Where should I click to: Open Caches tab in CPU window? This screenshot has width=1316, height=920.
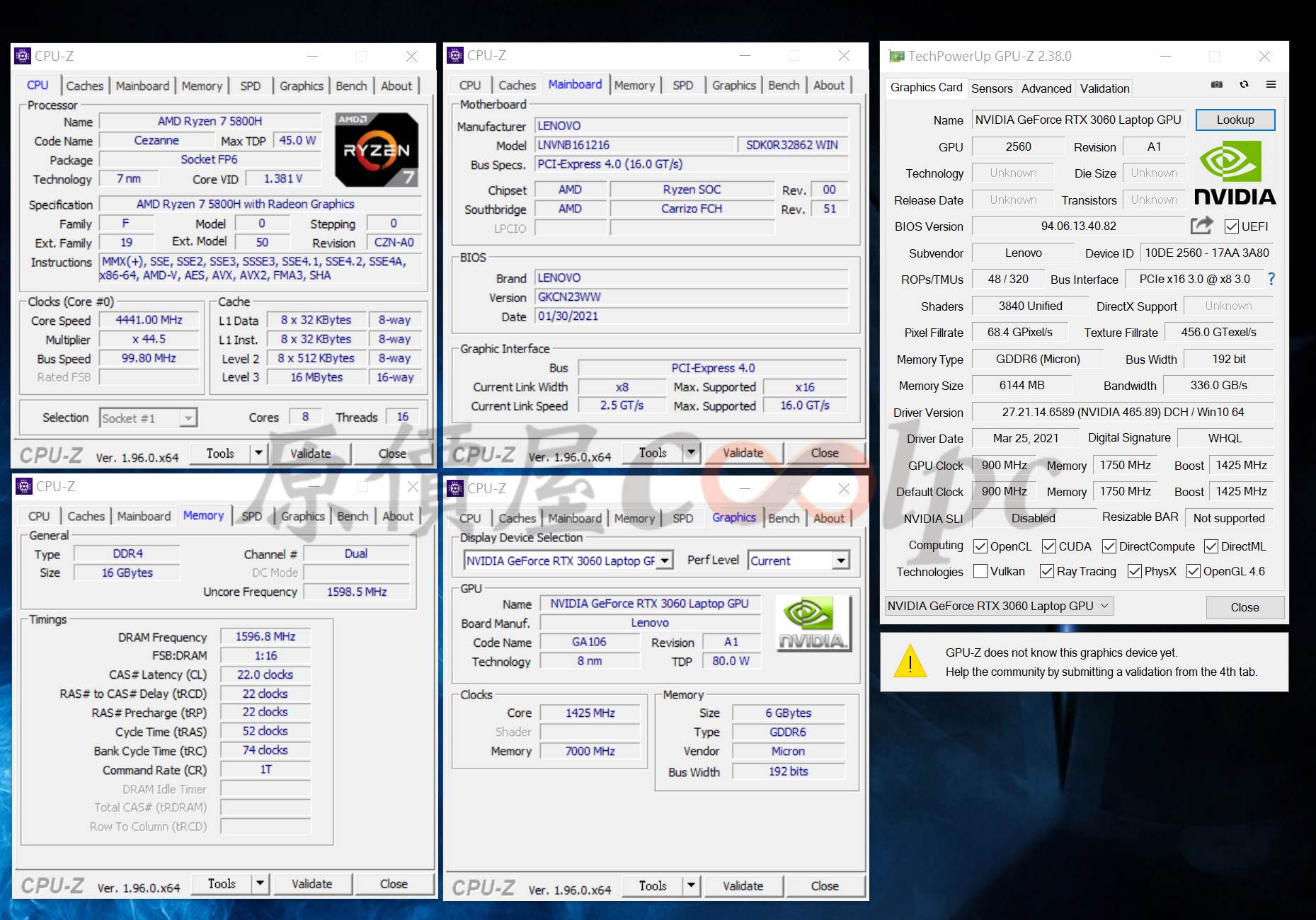85,86
